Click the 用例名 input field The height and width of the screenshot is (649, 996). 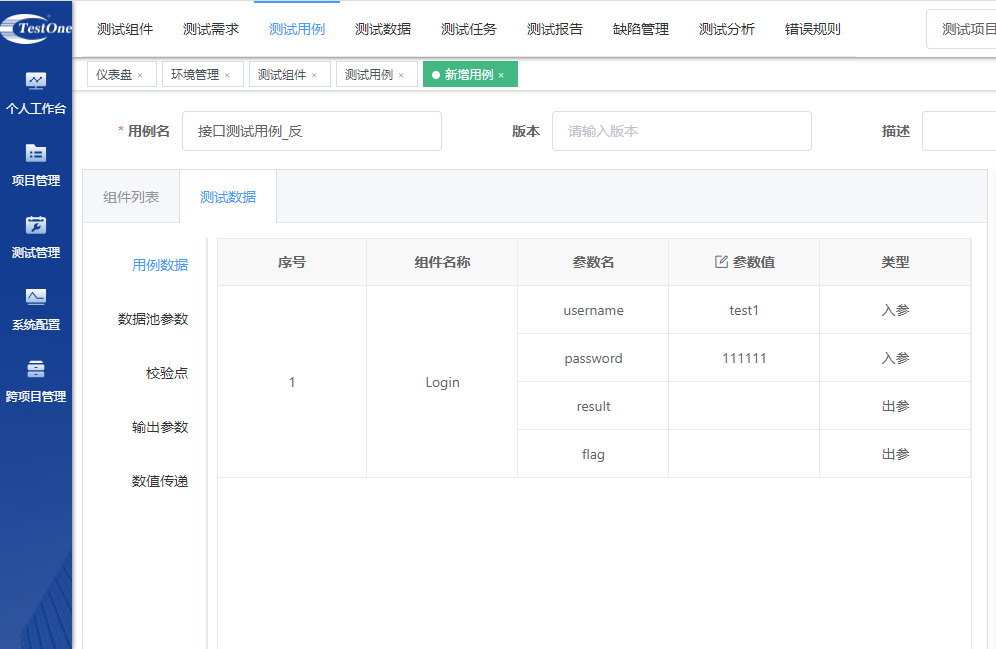pyautogui.click(x=311, y=131)
